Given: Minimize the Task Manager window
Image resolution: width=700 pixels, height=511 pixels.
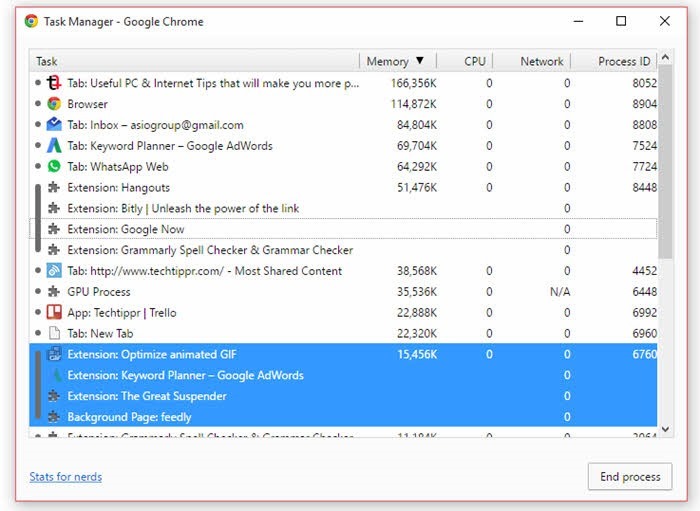Looking at the screenshot, I should click(578, 21).
